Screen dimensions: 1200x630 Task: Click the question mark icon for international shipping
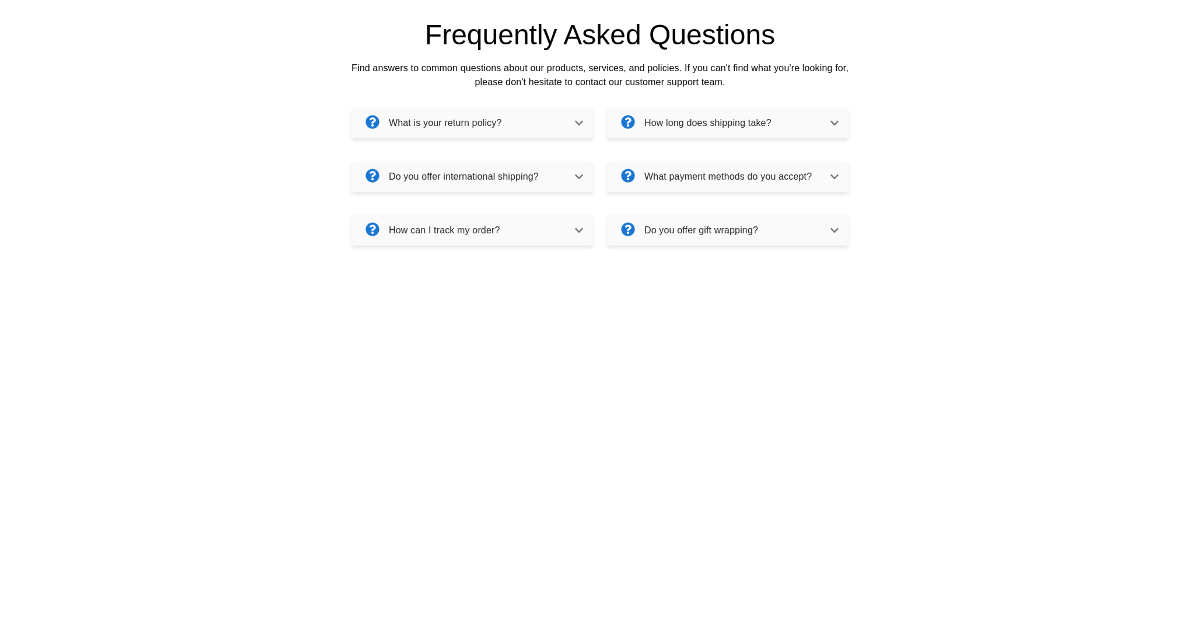(372, 176)
